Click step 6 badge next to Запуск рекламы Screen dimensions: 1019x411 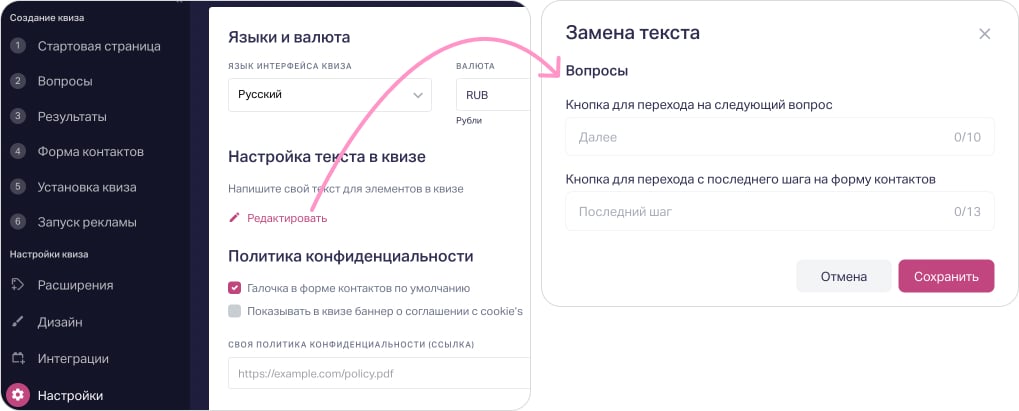(18, 222)
